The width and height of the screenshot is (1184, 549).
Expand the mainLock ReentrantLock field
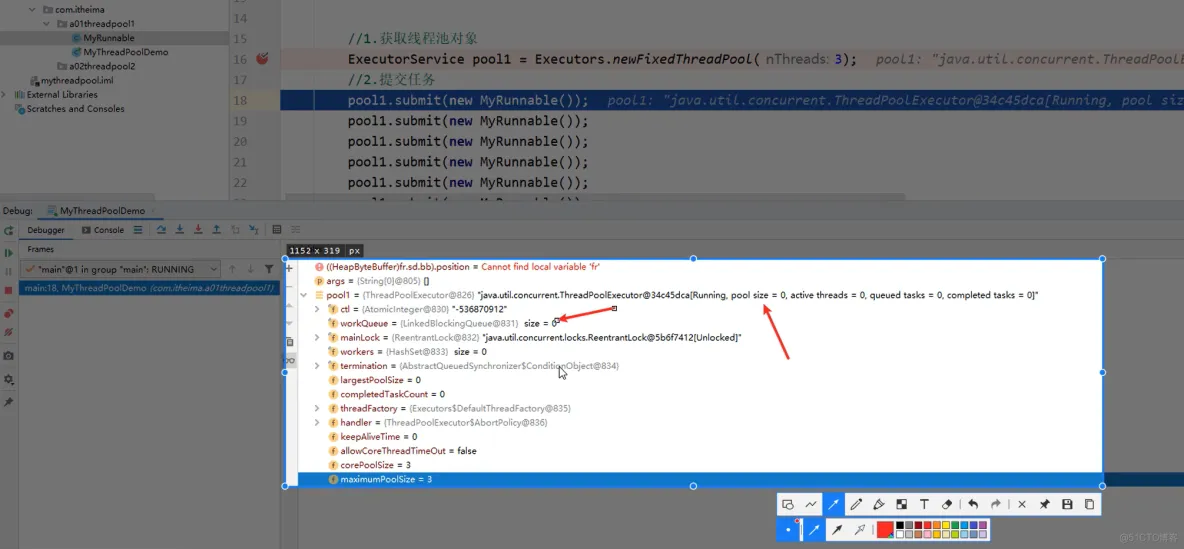317,338
